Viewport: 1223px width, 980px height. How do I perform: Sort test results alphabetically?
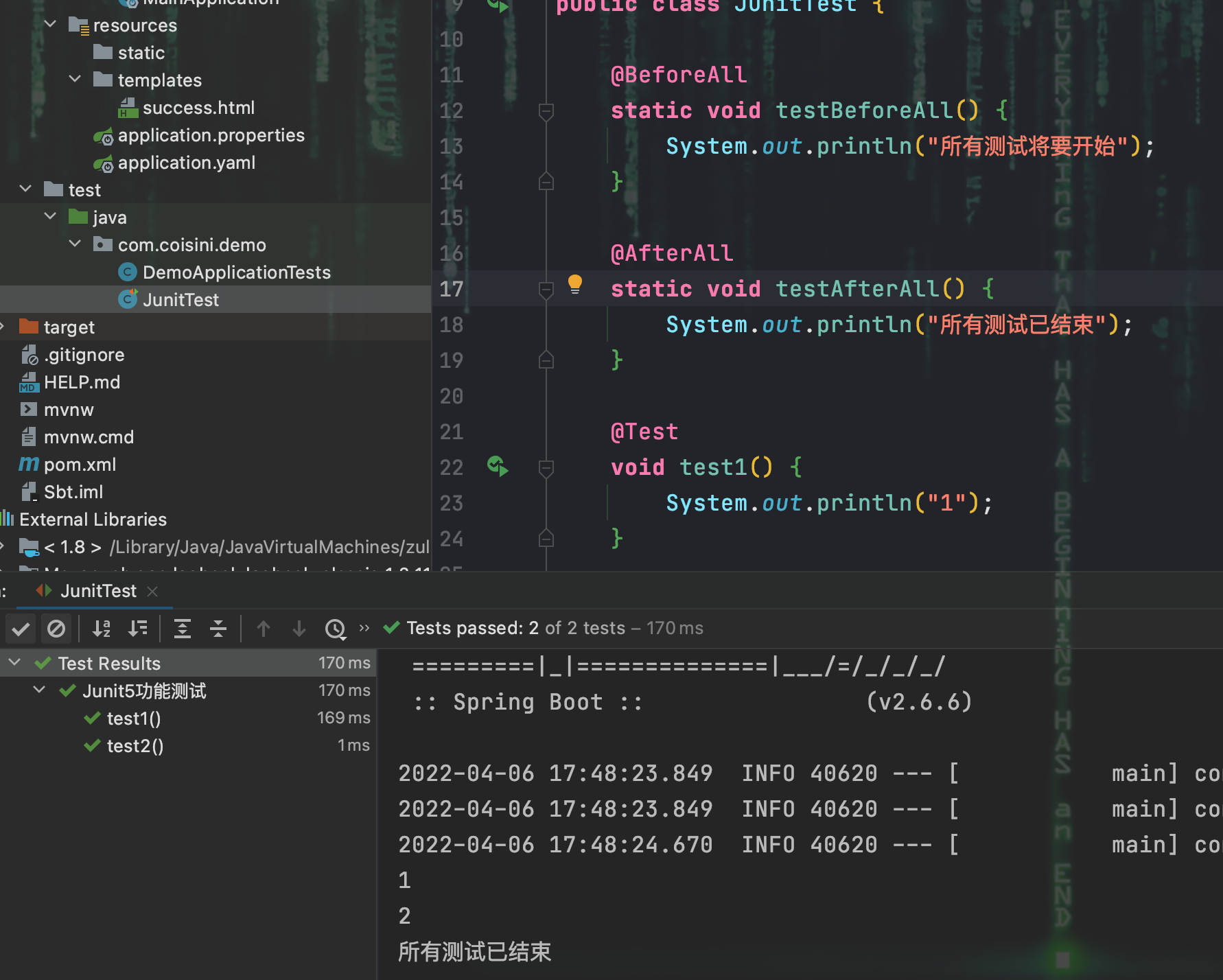(102, 629)
